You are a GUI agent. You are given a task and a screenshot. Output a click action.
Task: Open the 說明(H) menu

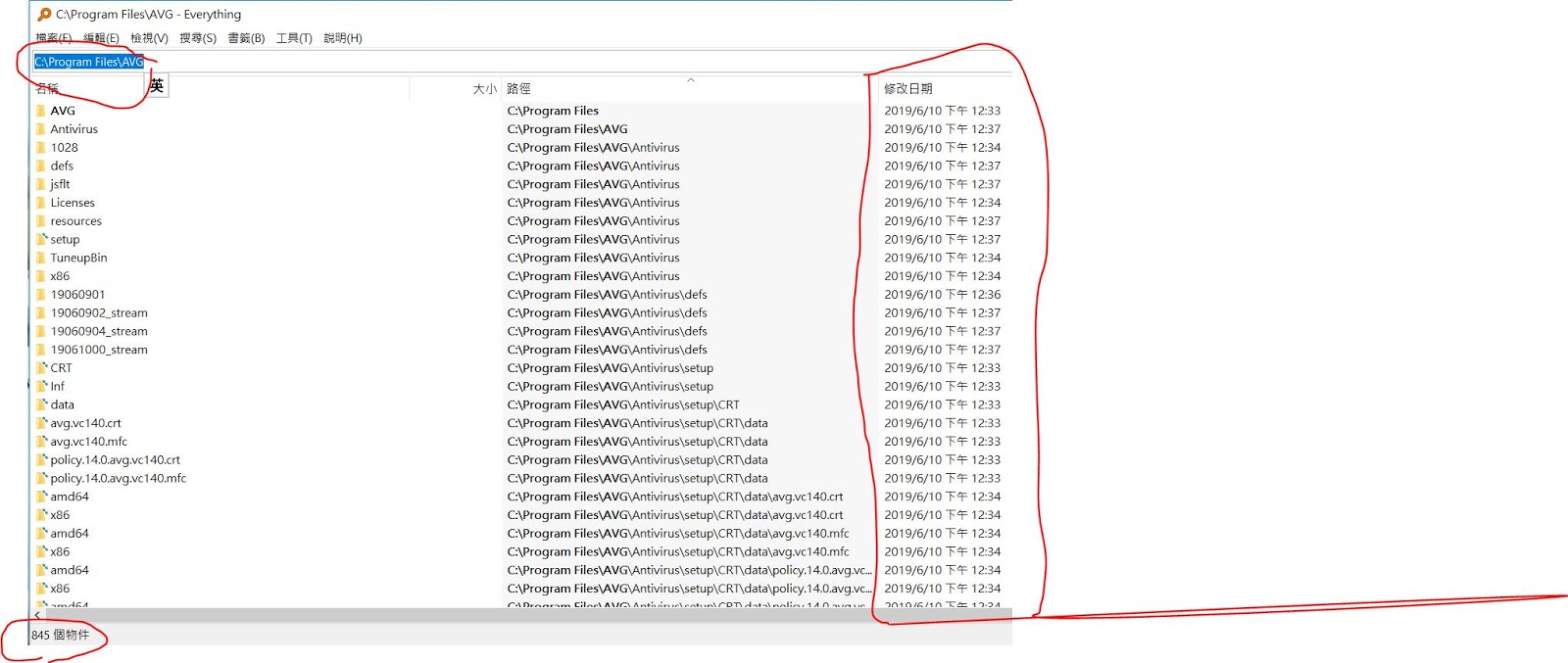pos(343,38)
